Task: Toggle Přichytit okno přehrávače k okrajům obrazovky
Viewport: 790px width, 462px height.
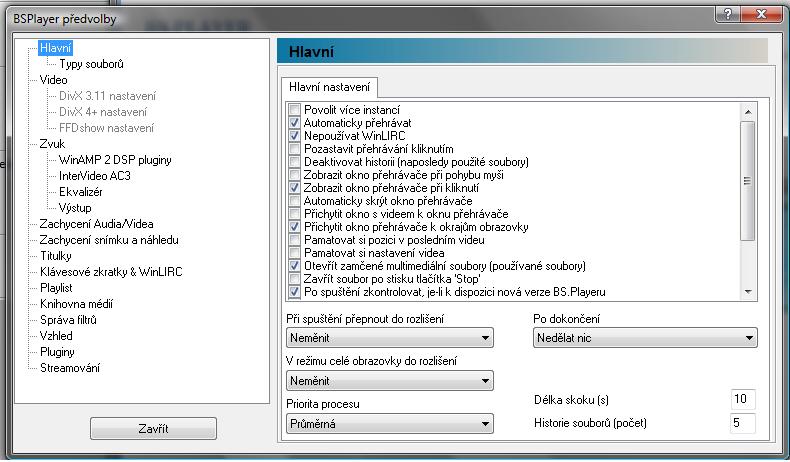Action: coord(295,227)
